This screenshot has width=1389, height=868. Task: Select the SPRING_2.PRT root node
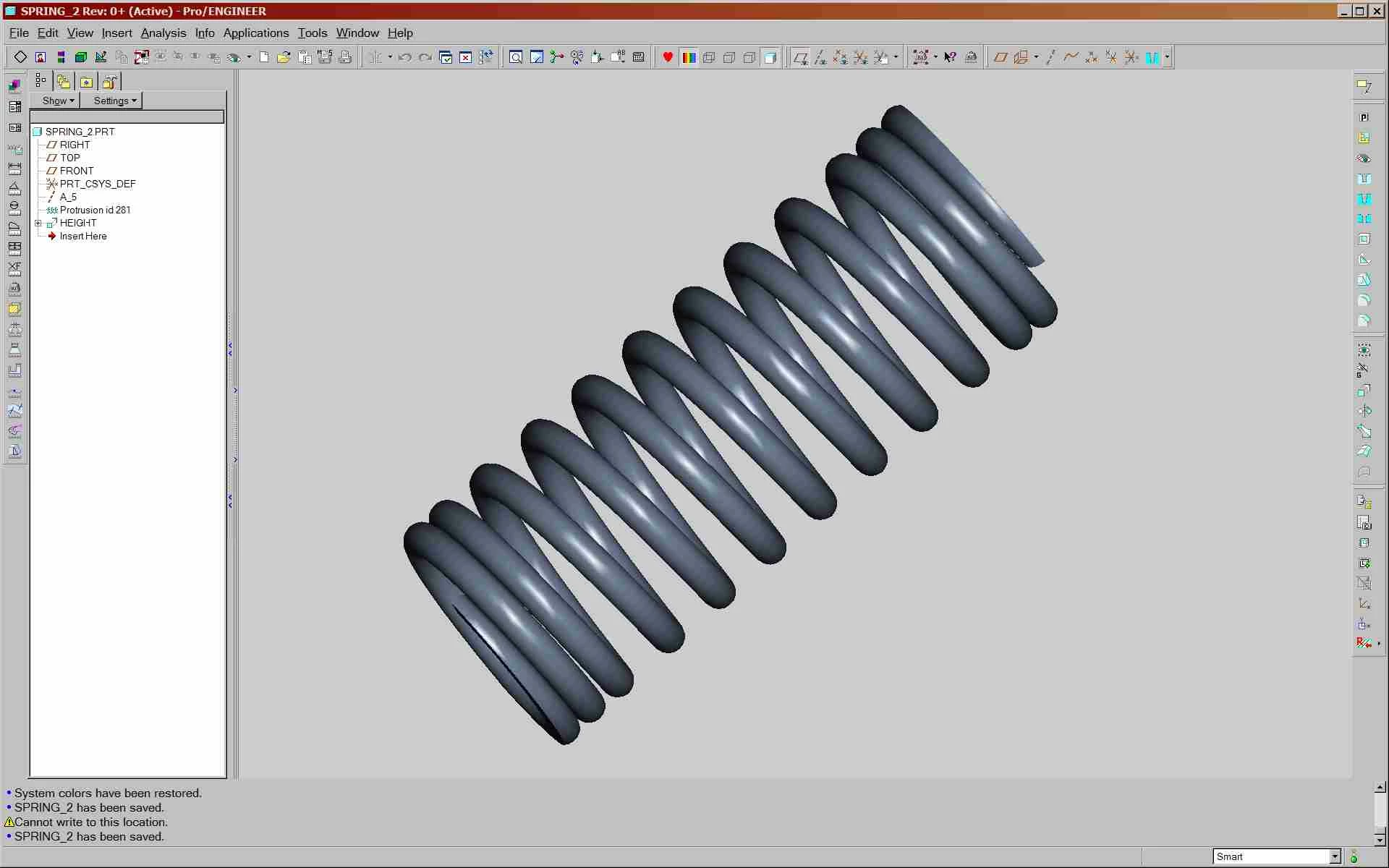pyautogui.click(x=74, y=132)
